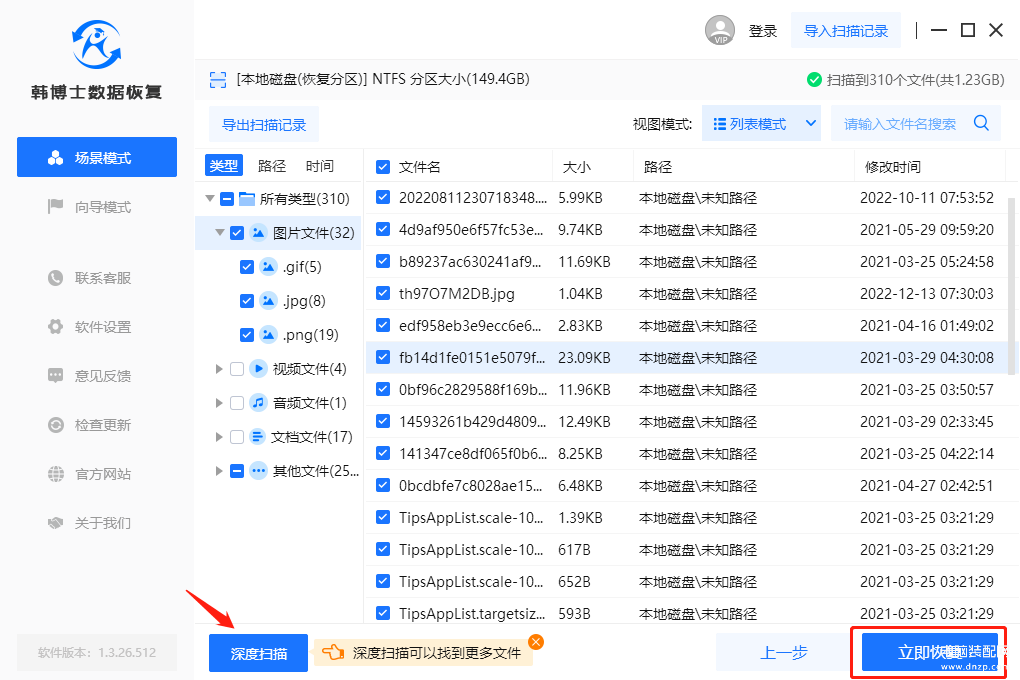Screen dimensions: 1020x680
Task: Check the 文档文件(17) checkbox
Action: click(x=237, y=437)
